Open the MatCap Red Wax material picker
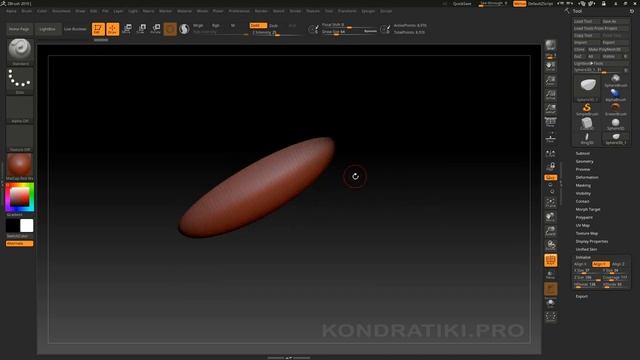Viewport: 640px width, 360px height. pos(20,167)
